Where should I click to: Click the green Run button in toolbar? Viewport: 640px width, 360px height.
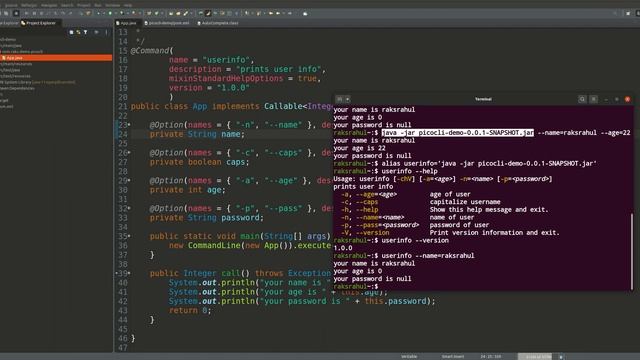tap(110, 13)
